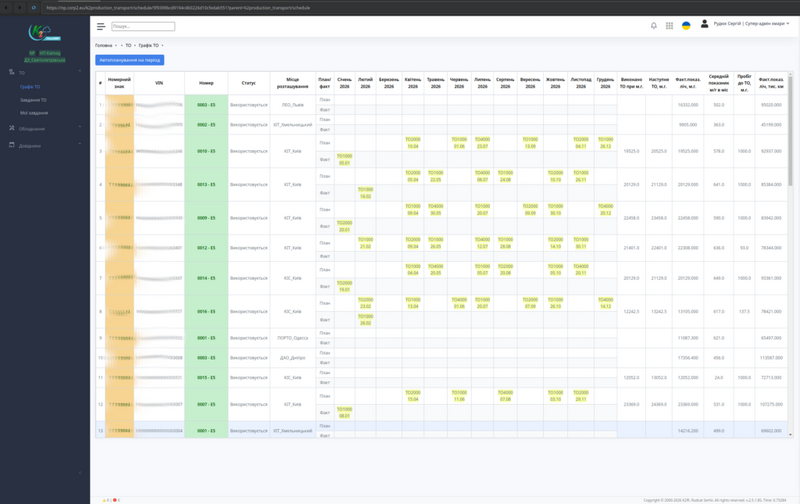Select Мої завдання in sidebar

[x=33, y=113]
